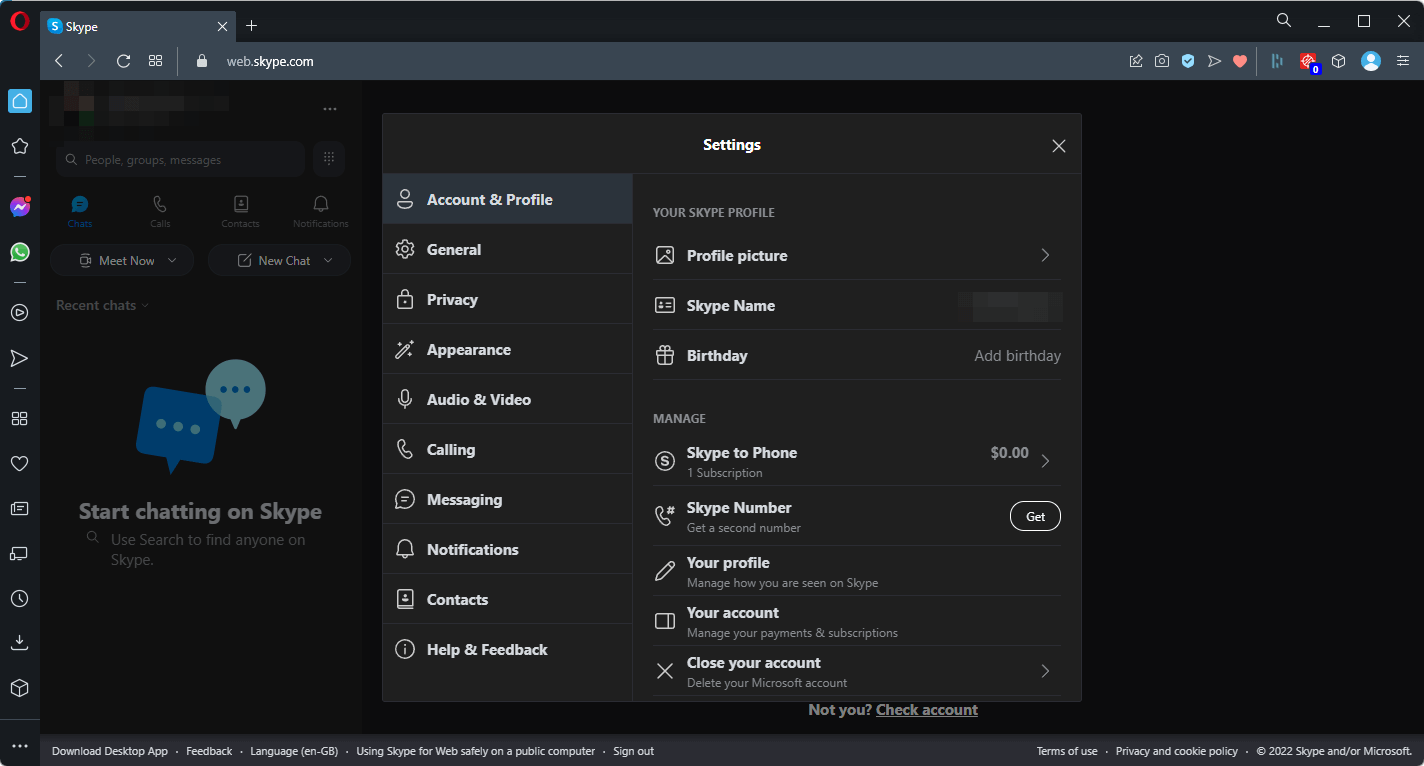Open Pinboards heart icon in sidebar
This screenshot has width=1424, height=766.
click(x=20, y=463)
